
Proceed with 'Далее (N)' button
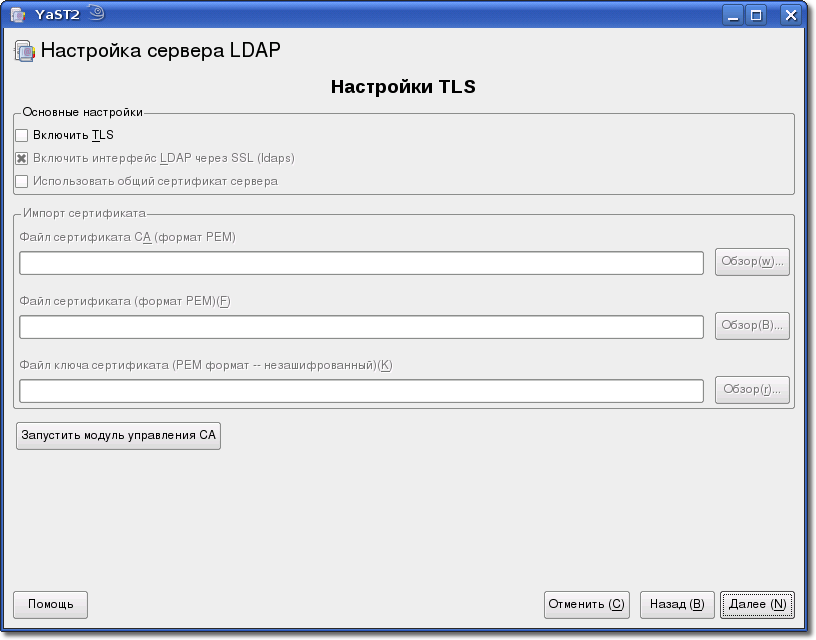757,605
